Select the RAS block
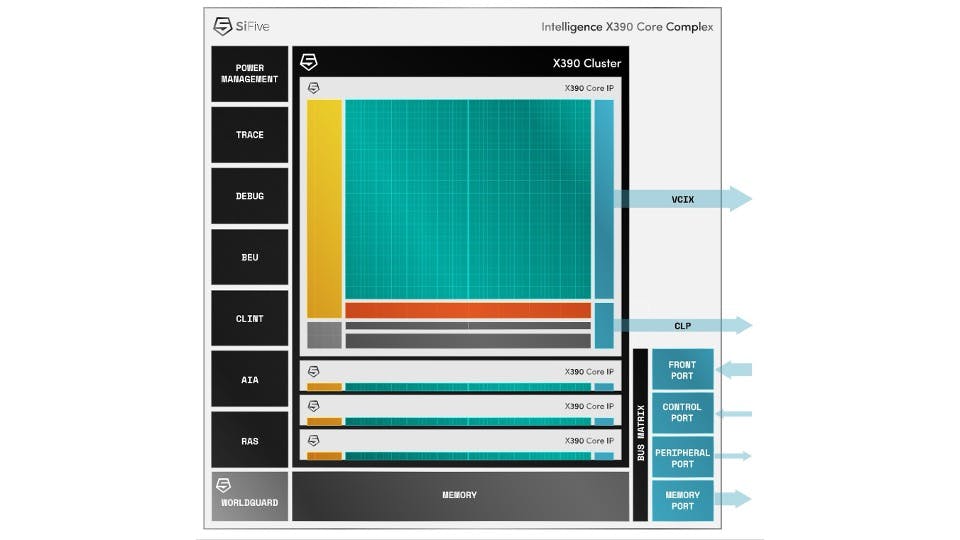Viewport: 960px width, 540px height. [x=250, y=440]
